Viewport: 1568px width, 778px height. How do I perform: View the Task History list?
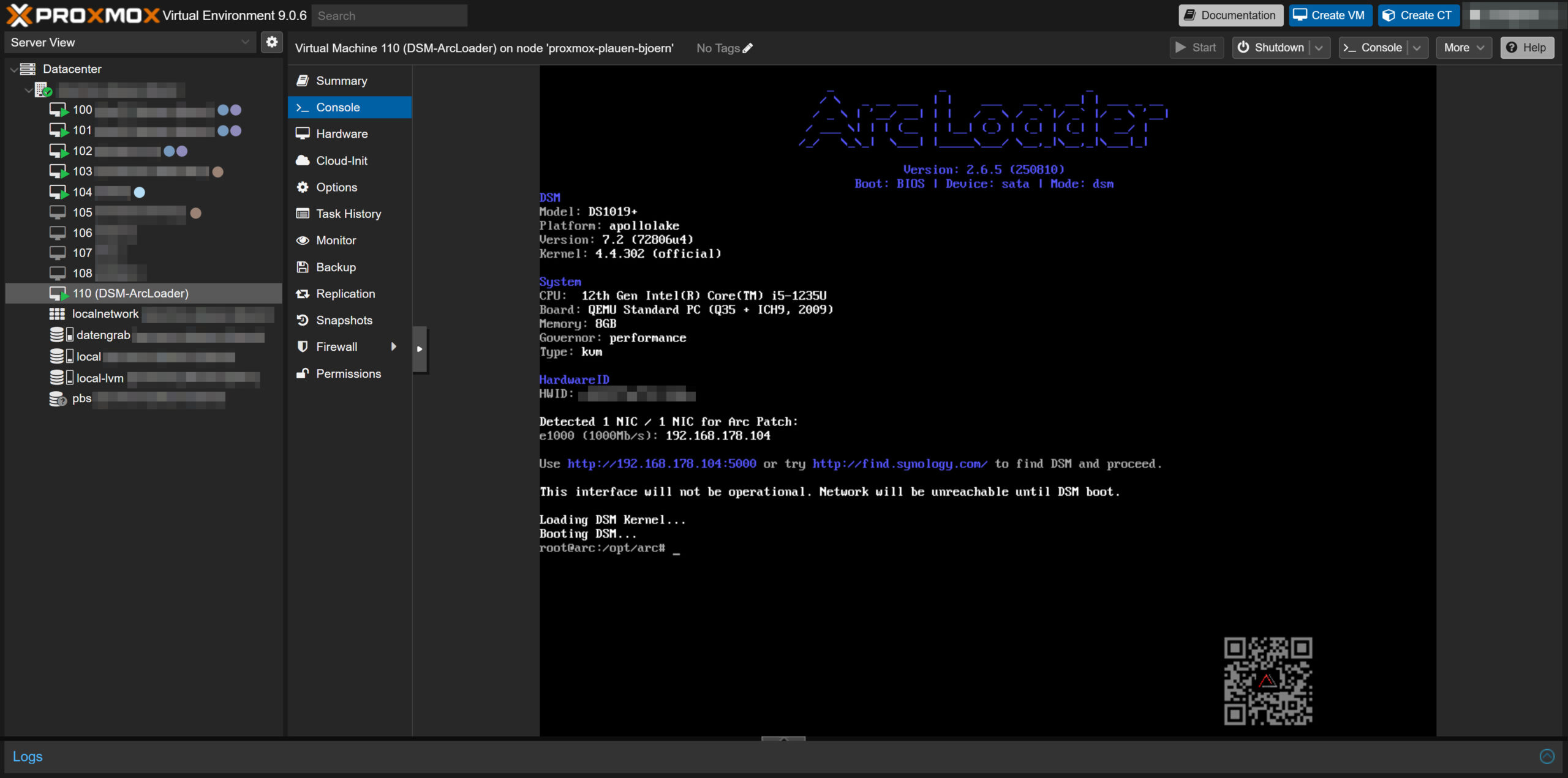click(x=349, y=214)
